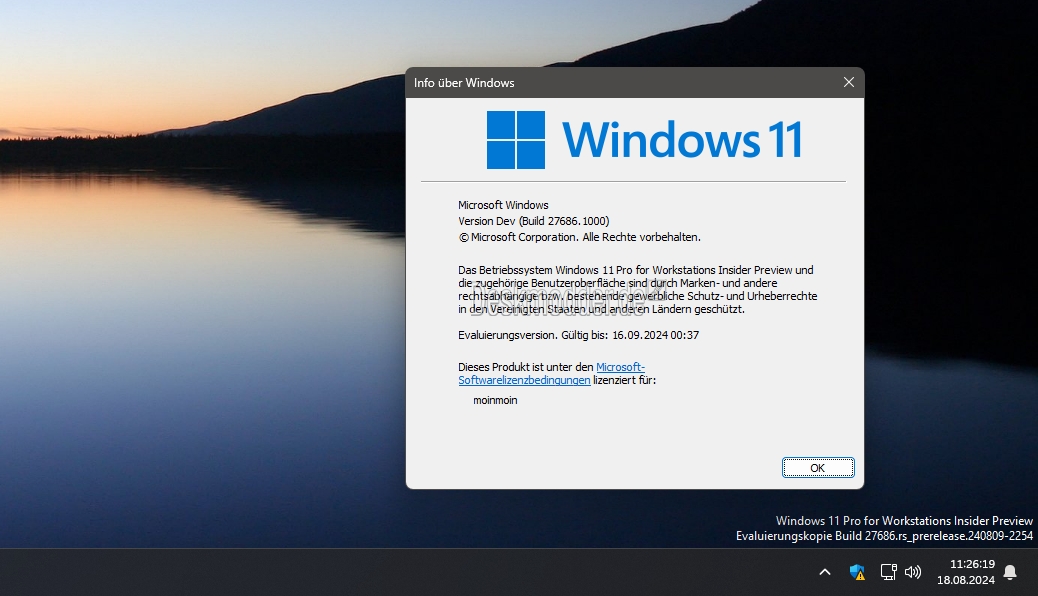1038x596 pixels.
Task: Open the network status tray icon
Action: tap(888, 571)
